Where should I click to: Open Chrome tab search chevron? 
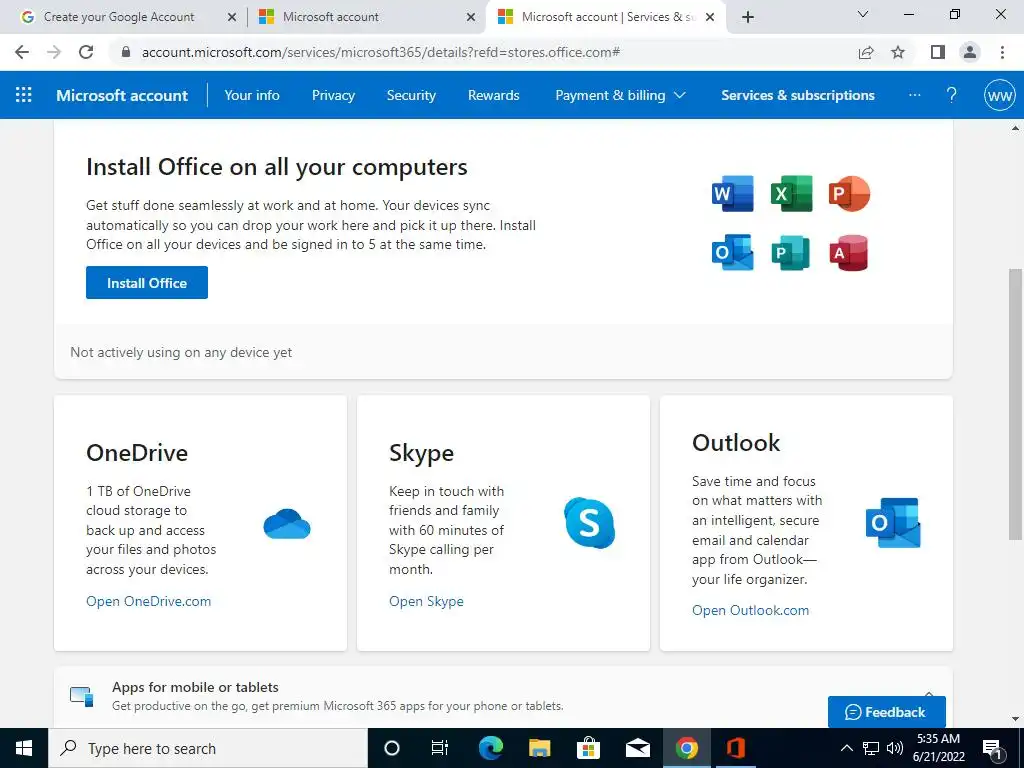(x=863, y=14)
